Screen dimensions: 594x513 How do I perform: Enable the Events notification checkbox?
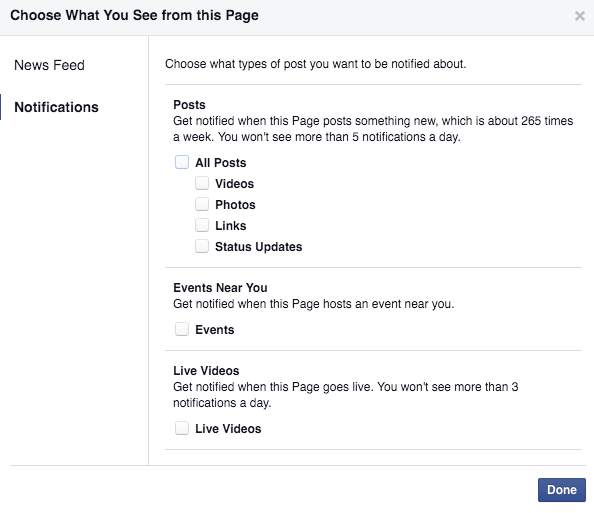click(182, 329)
